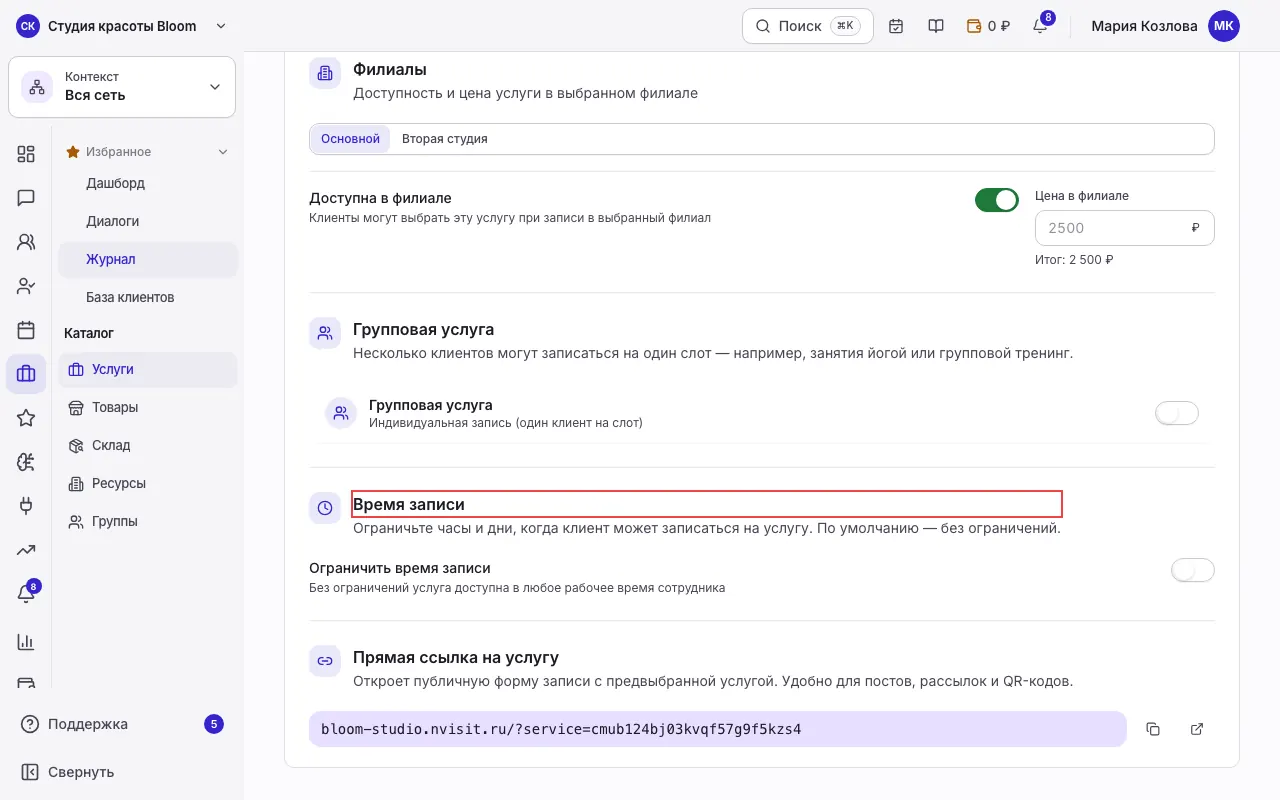Screen dimensions: 1280x800
Task: Open 'Склад' in the catalog menu
Action: click(148, 445)
